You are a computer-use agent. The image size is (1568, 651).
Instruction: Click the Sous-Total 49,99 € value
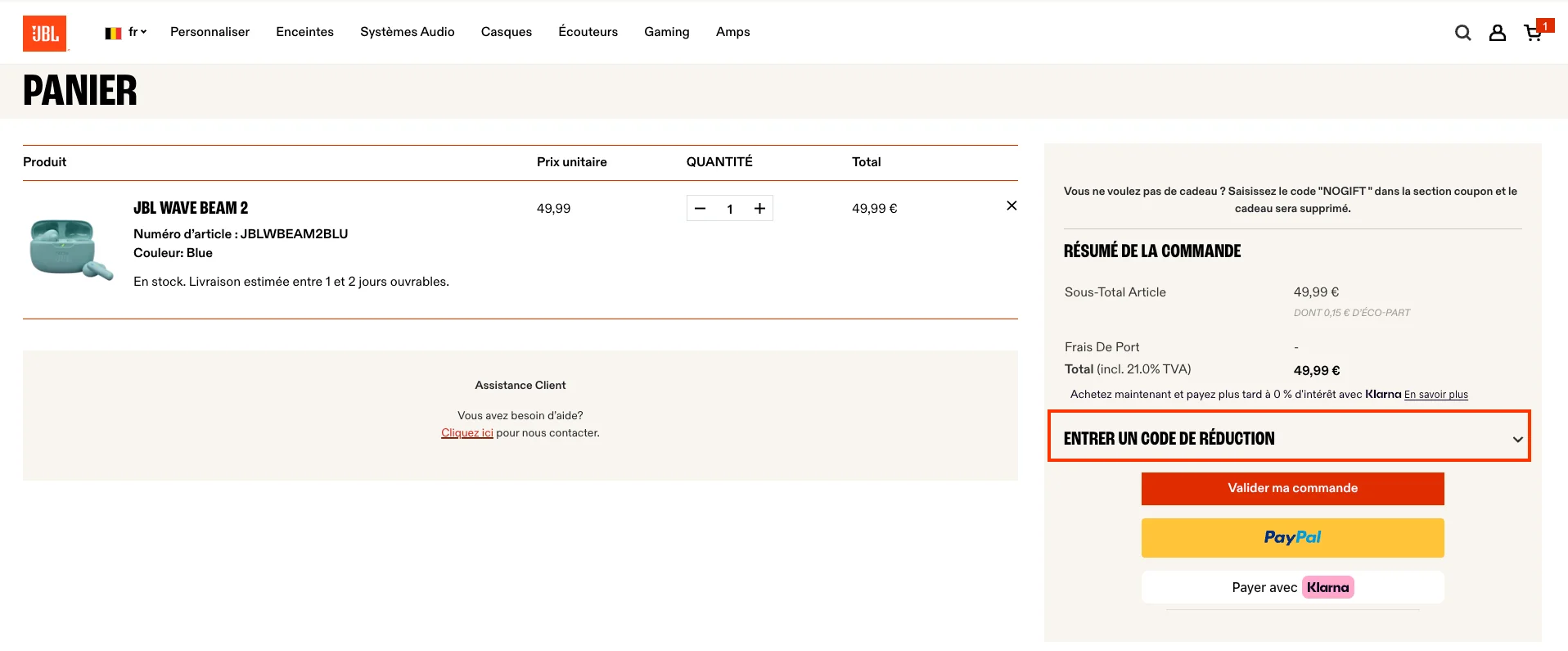pos(1316,292)
